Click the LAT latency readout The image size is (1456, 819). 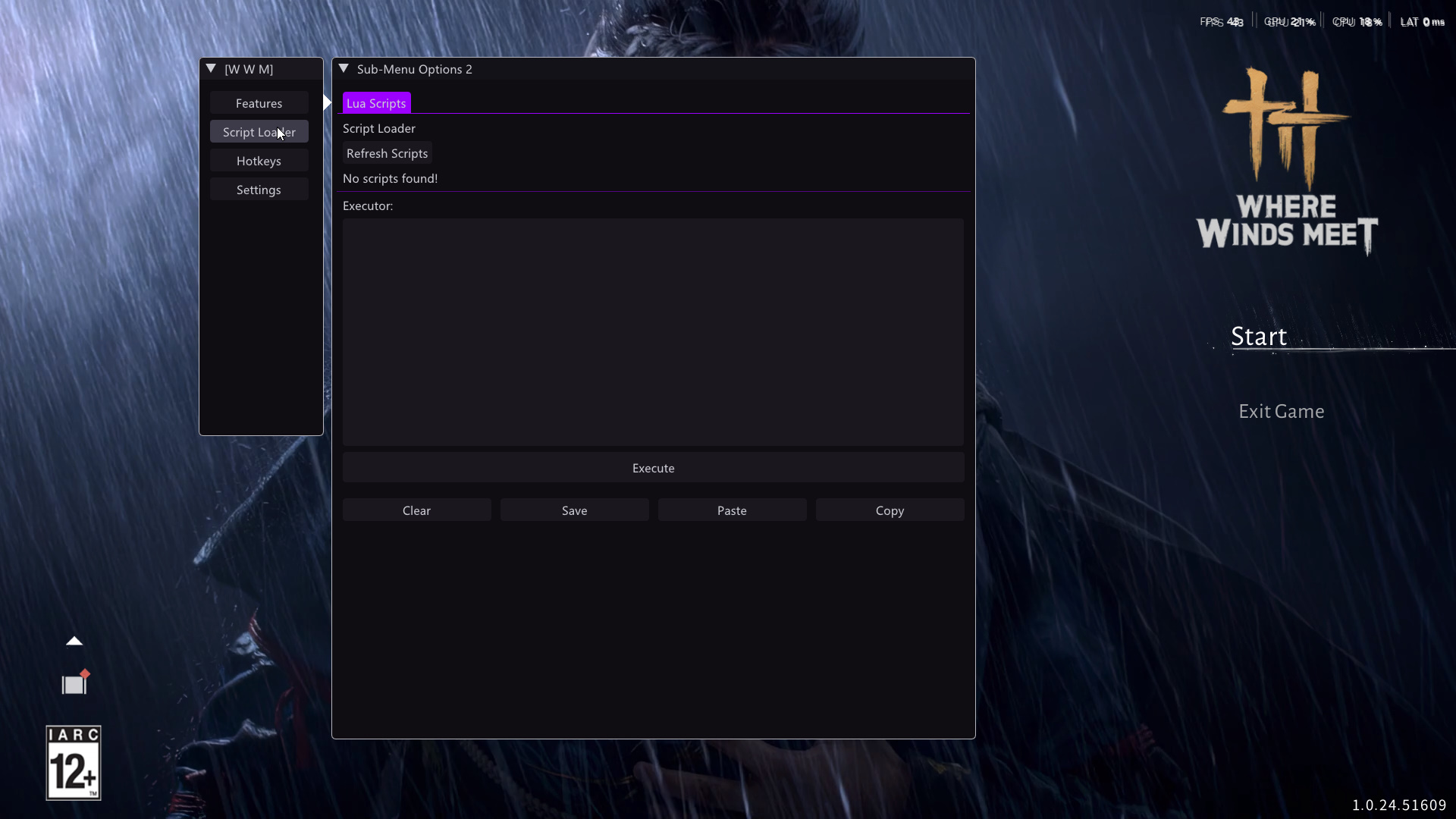(1423, 22)
